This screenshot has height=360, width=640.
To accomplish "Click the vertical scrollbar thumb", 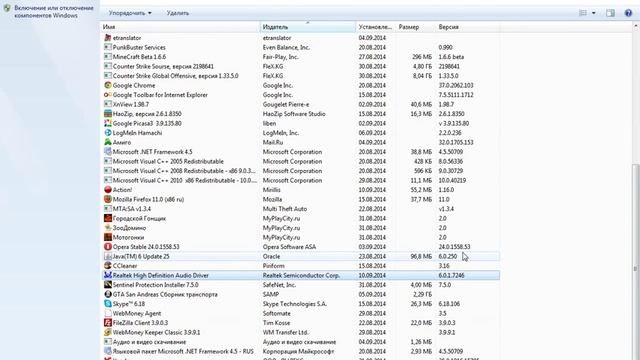I will pos(636,261).
